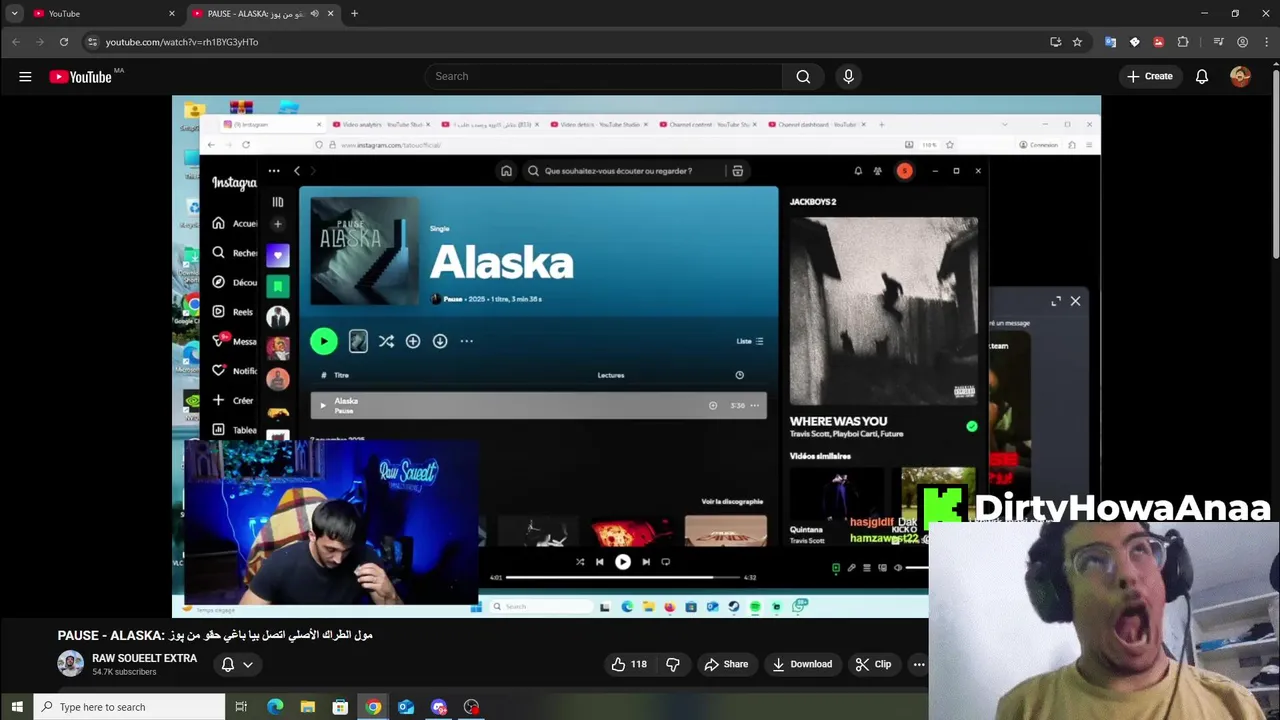
Task: Go to the YouTube home logo
Action: tap(80, 77)
